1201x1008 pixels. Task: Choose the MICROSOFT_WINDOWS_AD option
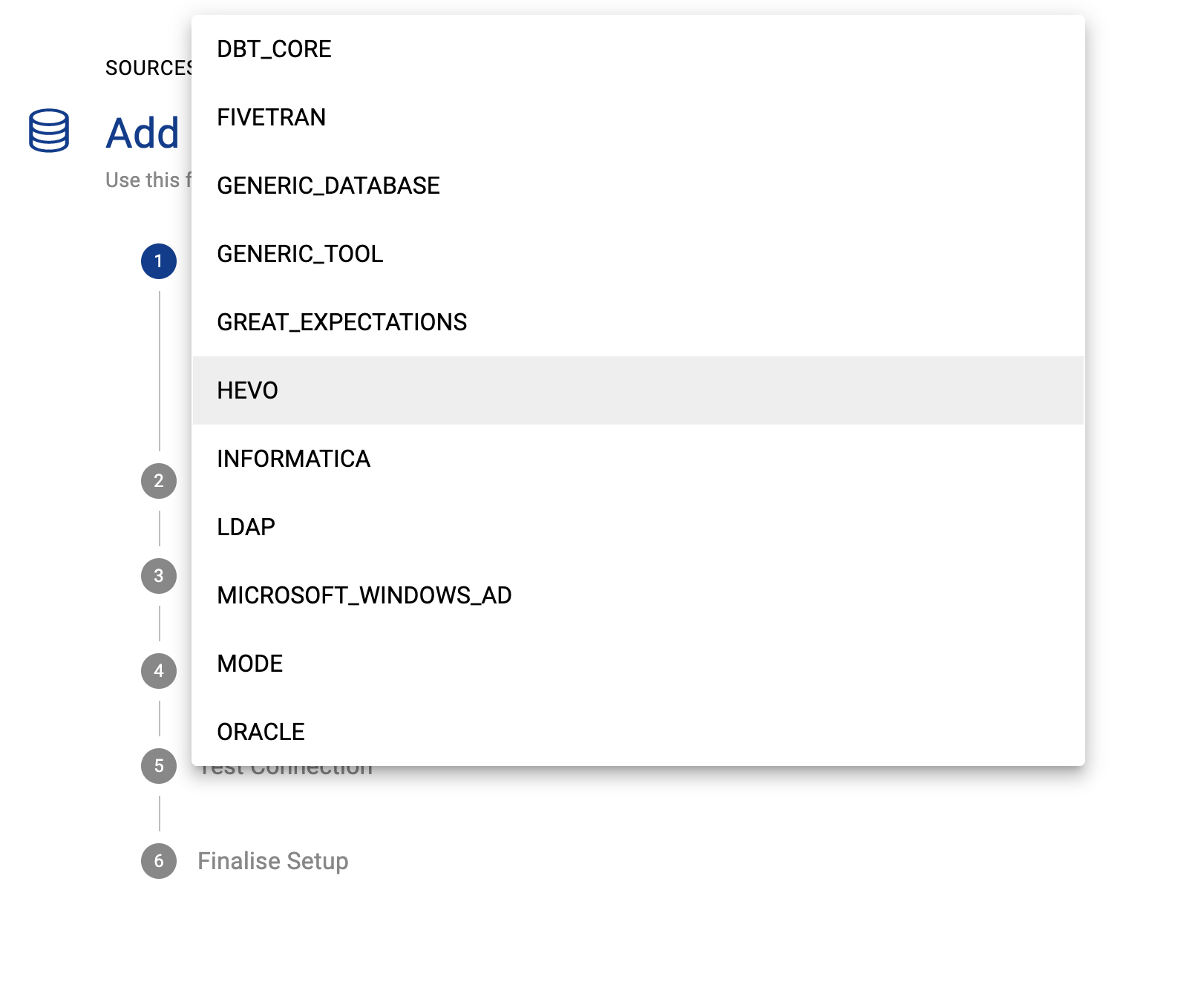364,595
